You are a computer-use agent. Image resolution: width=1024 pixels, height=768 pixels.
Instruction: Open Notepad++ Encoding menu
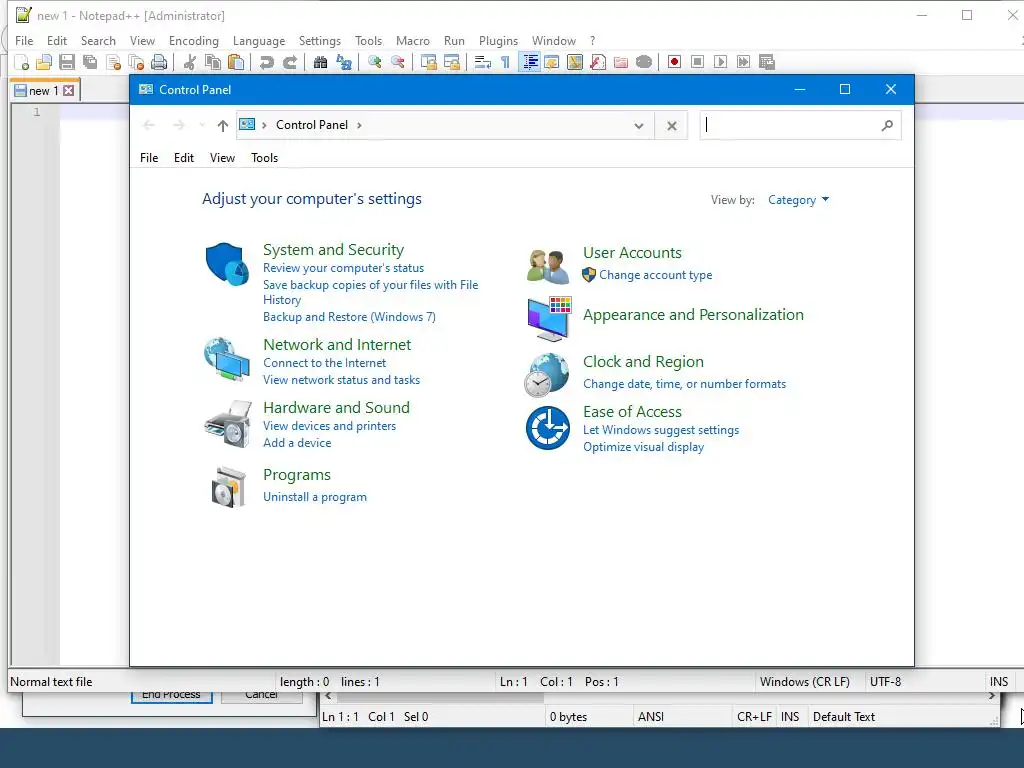pyautogui.click(x=193, y=40)
